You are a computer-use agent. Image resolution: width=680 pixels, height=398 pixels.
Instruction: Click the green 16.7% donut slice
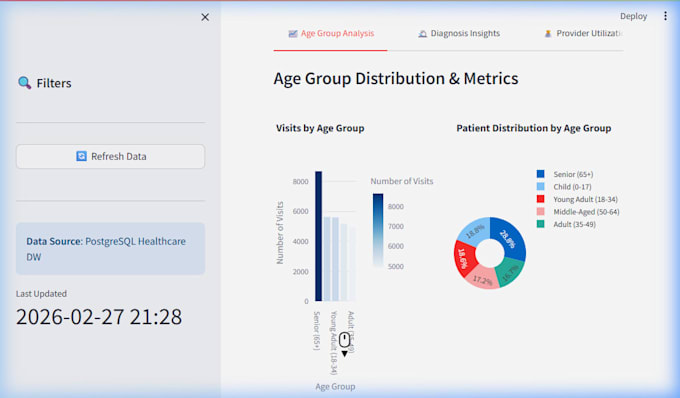pos(510,272)
